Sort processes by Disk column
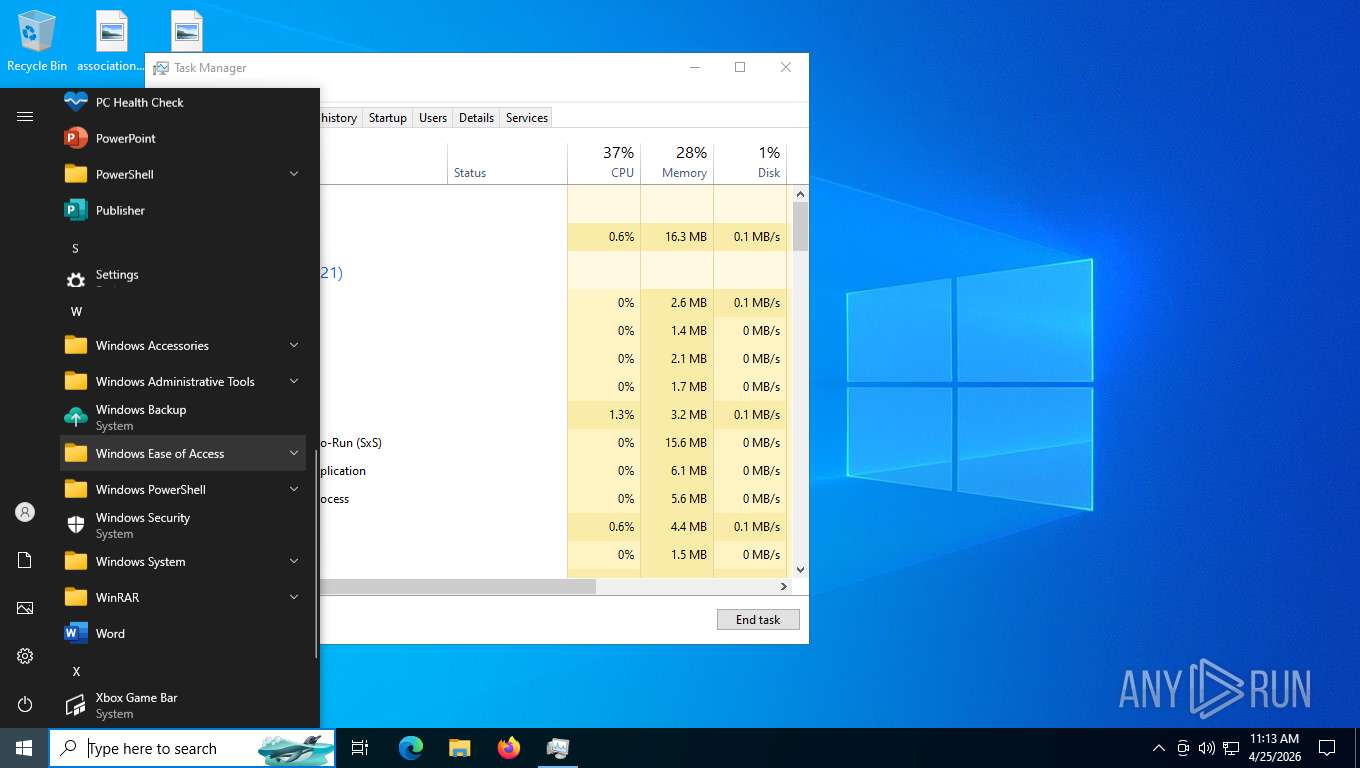Screen dimensions: 1360x768 [750, 164]
